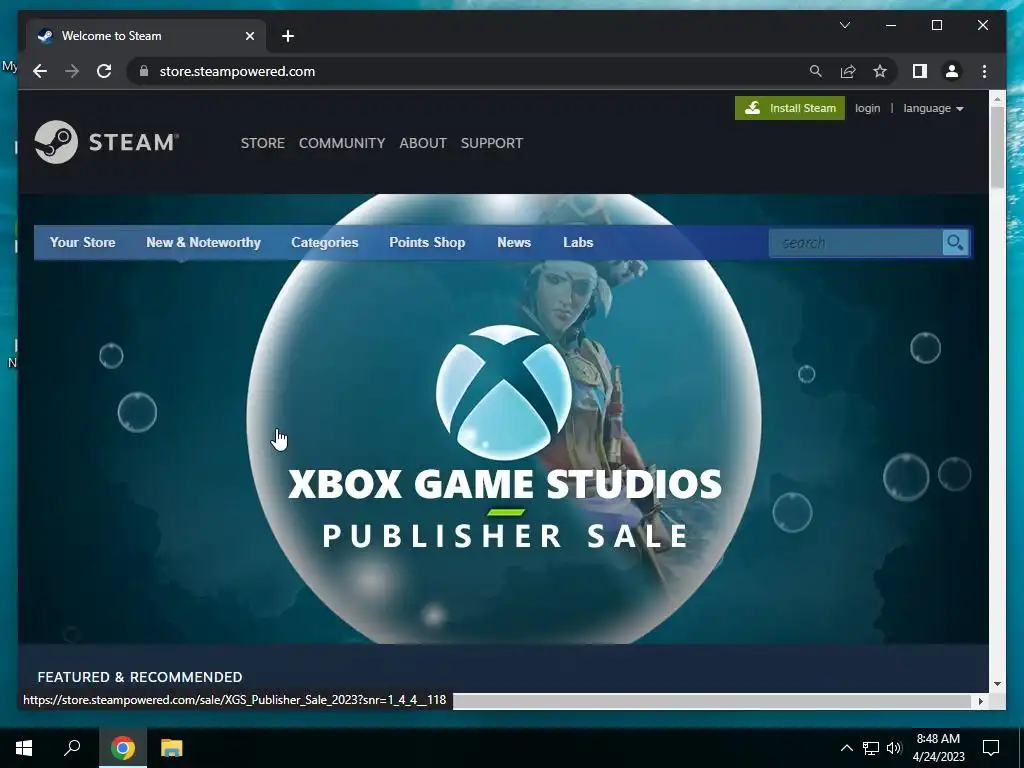Open the Labs tab

[578, 242]
